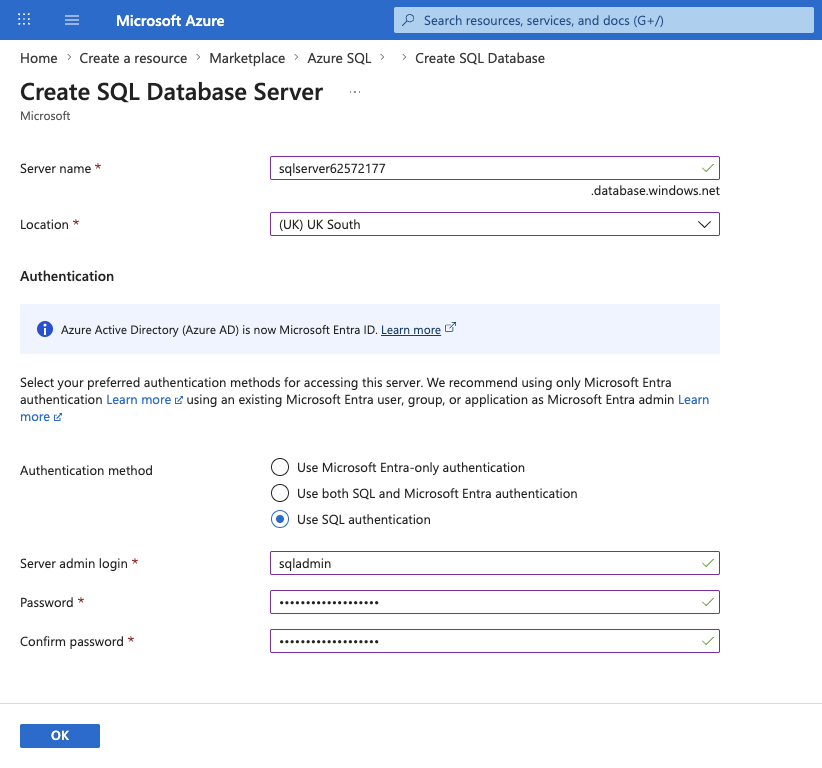Select Use Microsoft Entra-only authentication
This screenshot has height=768, width=822.
coord(280,467)
